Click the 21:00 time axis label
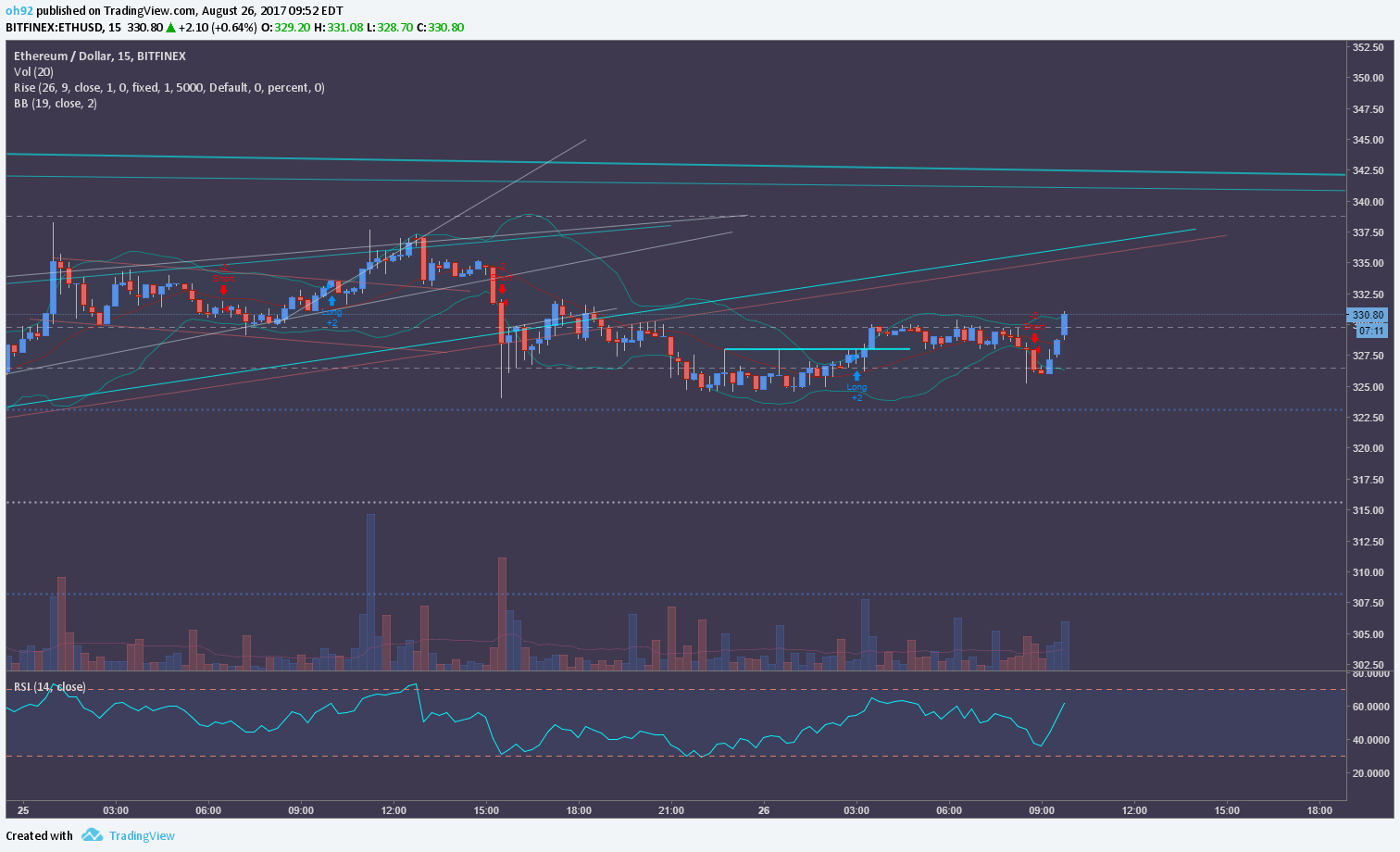The width and height of the screenshot is (1400, 852). 671,810
